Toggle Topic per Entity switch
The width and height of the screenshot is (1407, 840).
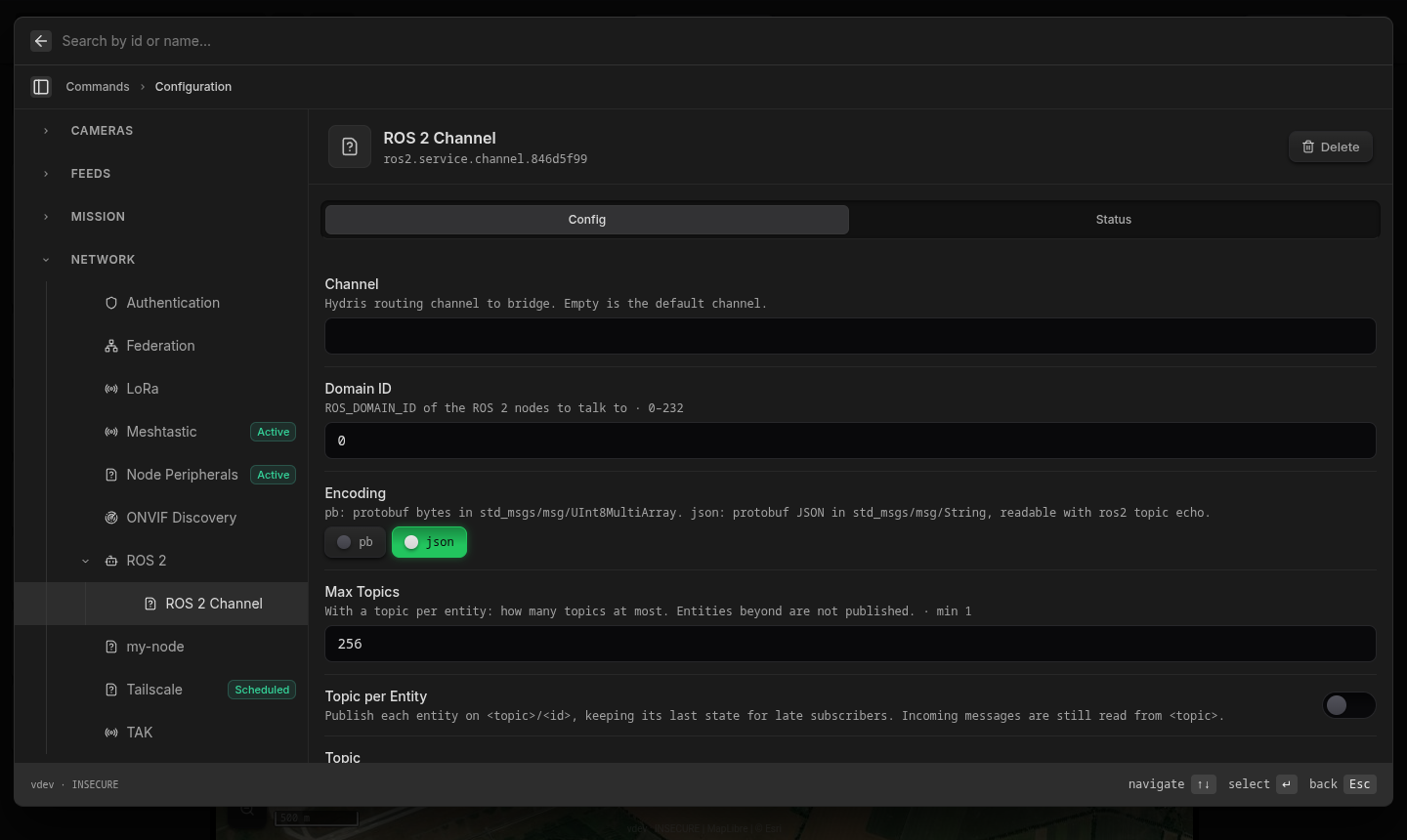coord(1349,705)
